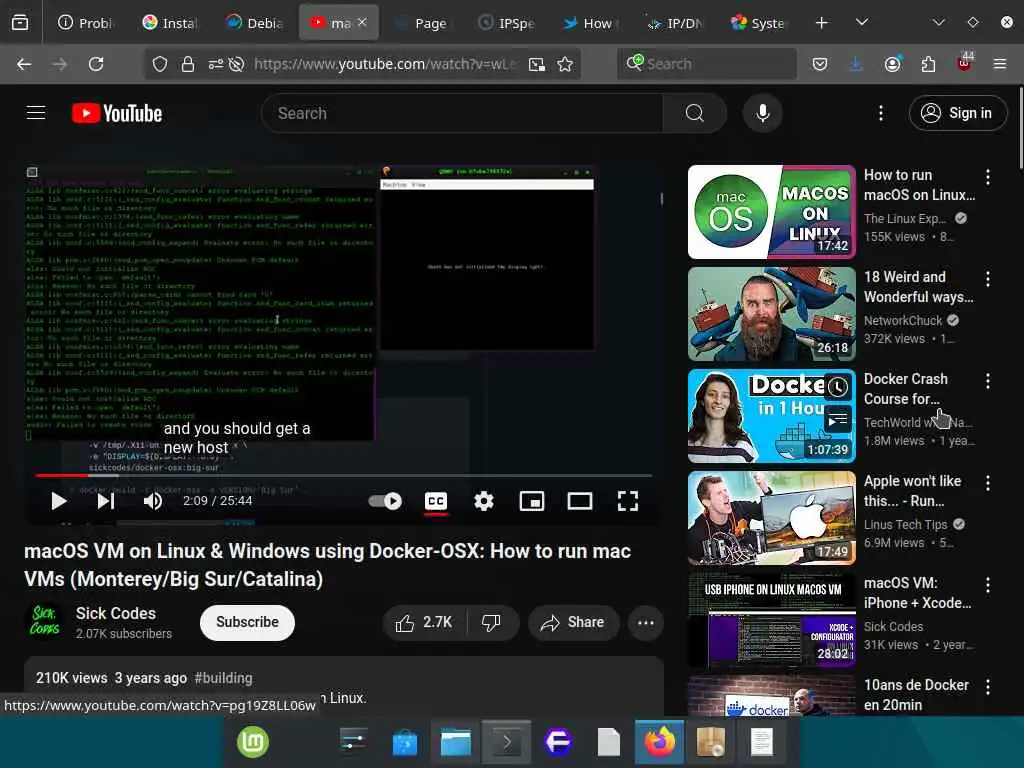The width and height of the screenshot is (1024, 768).
Task: Open the Sick Codes channel name
Action: click(116, 613)
